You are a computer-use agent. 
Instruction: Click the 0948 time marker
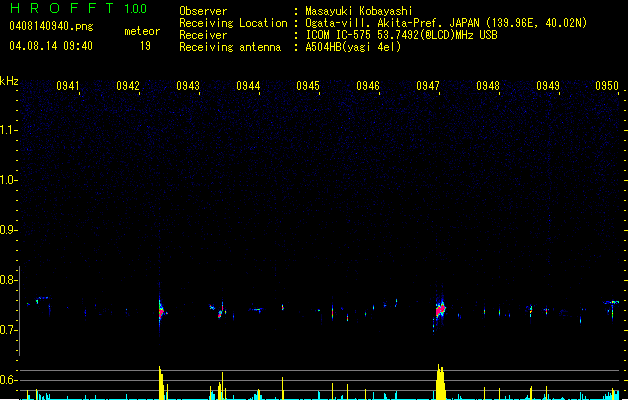tap(488, 86)
